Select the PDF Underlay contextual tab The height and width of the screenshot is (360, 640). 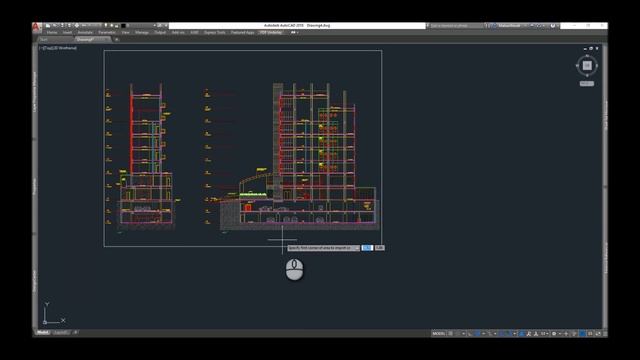click(271, 33)
